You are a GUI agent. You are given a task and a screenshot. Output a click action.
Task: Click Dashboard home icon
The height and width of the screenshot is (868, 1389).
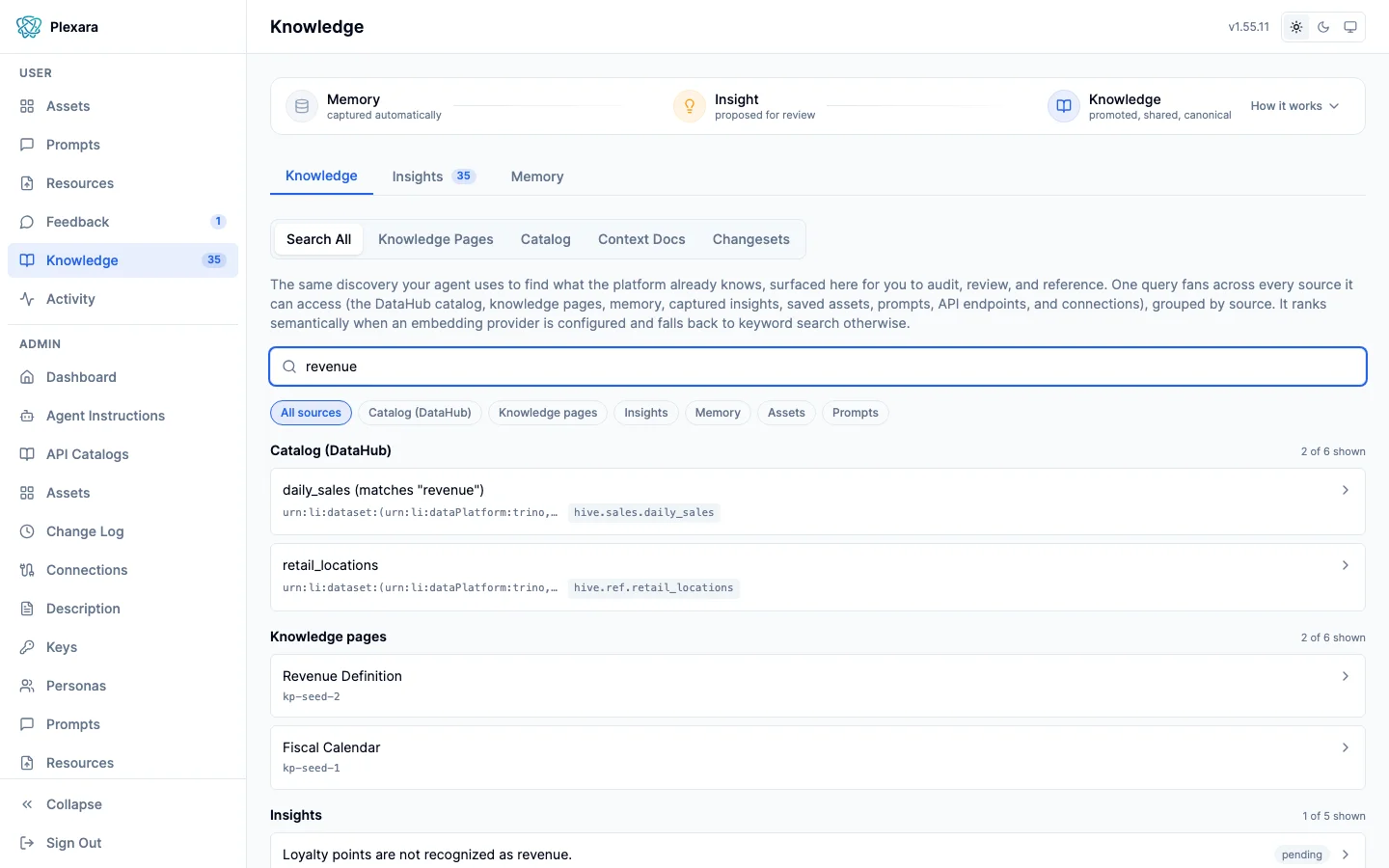[x=27, y=377]
